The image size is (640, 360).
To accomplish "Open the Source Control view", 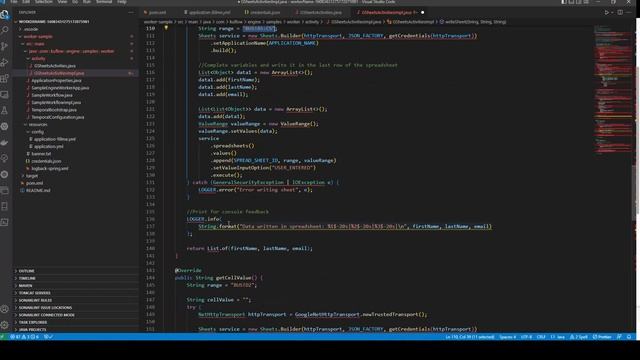I will click(x=5, y=46).
